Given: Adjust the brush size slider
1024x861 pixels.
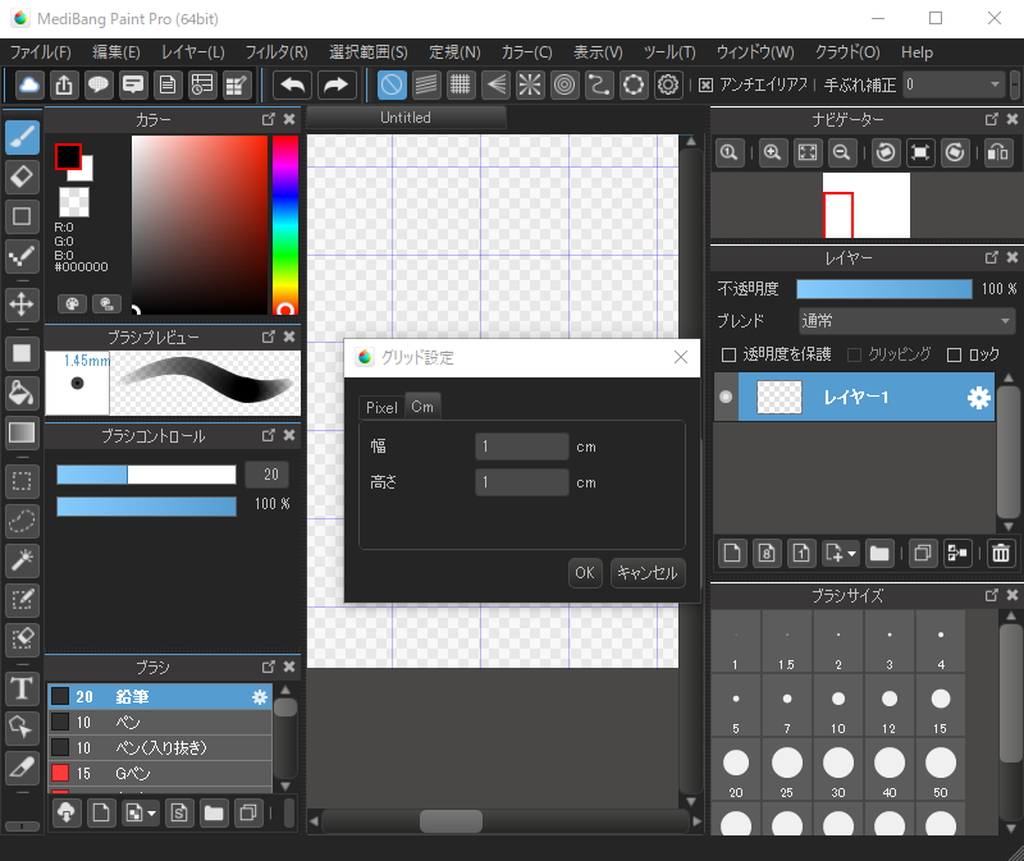Looking at the screenshot, I should [146, 474].
